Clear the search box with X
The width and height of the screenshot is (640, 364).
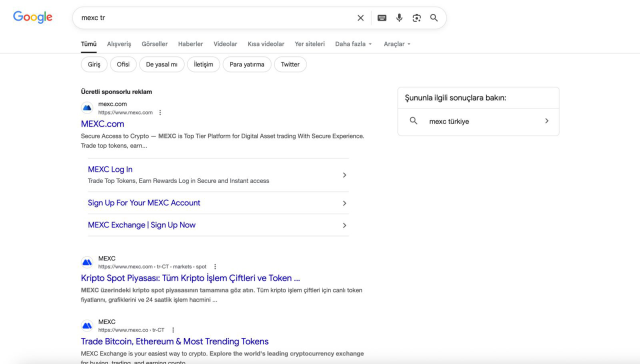point(360,18)
